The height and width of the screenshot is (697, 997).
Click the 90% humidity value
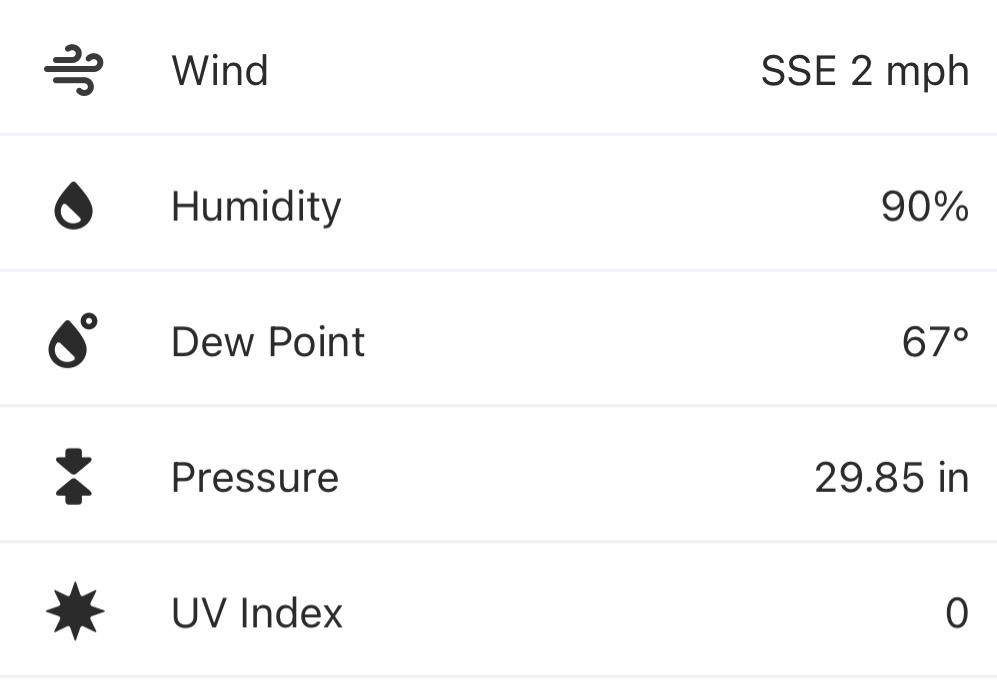pyautogui.click(x=924, y=207)
